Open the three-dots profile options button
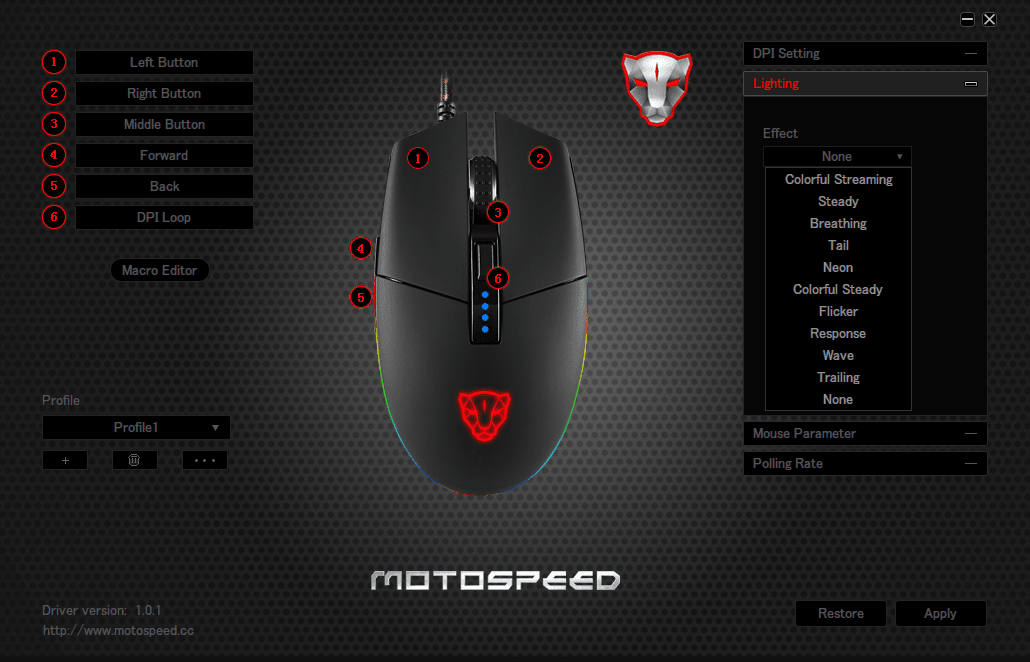 point(205,460)
